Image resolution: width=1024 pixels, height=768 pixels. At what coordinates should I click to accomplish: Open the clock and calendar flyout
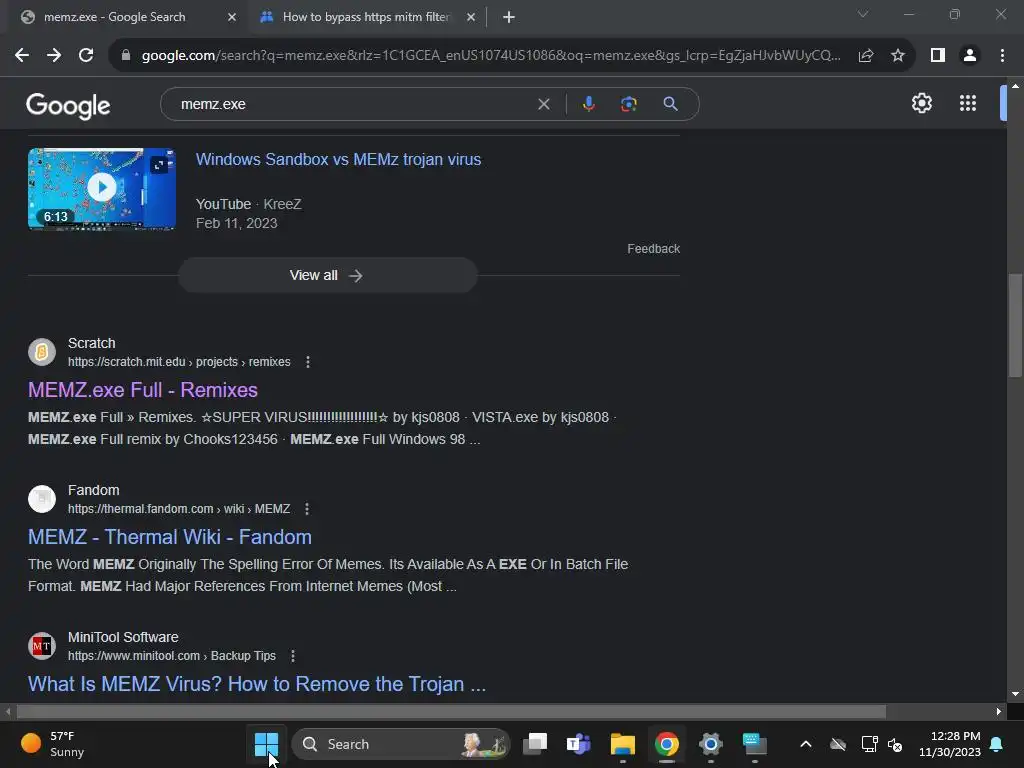point(950,744)
